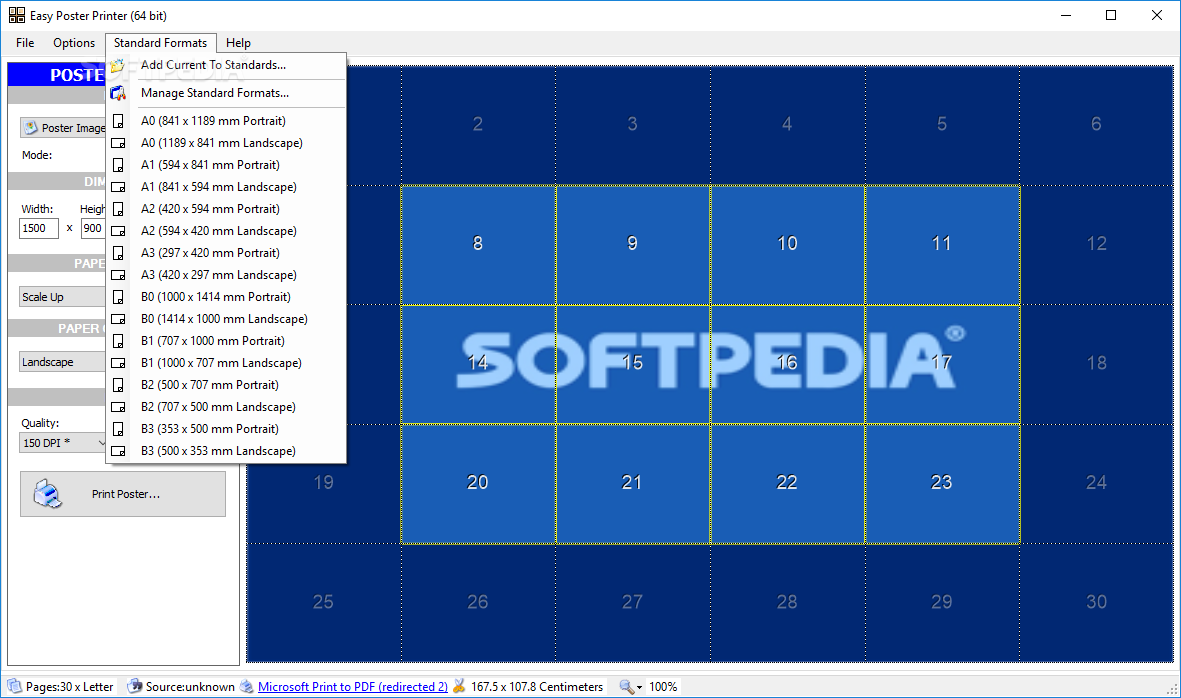The width and height of the screenshot is (1181, 698).
Task: Click landscape icon beside B3 500 x 353
Action: (118, 451)
